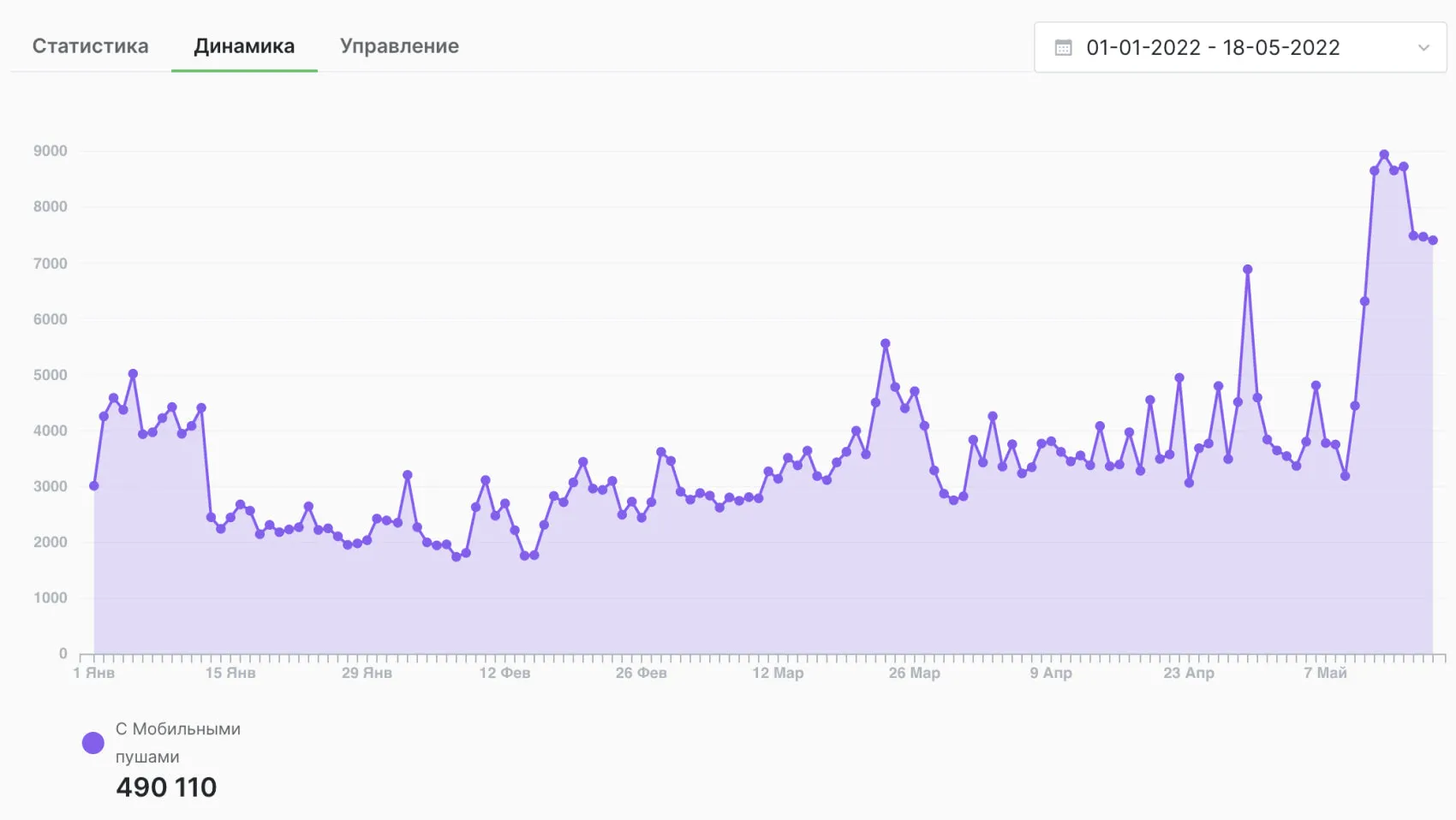Toggle the purple legend dot for mobile pushes
This screenshot has height=820, width=1456.
93,743
